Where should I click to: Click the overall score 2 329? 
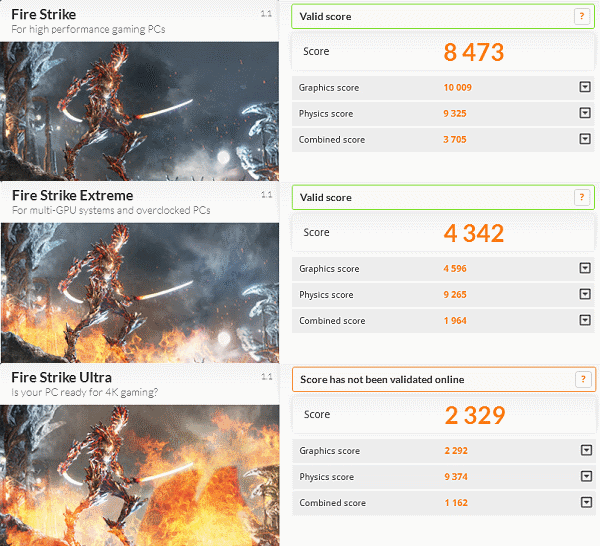coord(475,415)
